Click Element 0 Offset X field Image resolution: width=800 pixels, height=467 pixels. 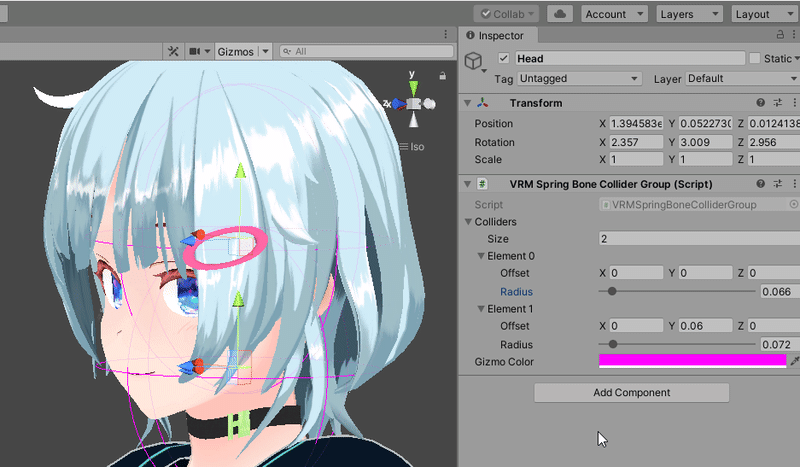click(636, 273)
